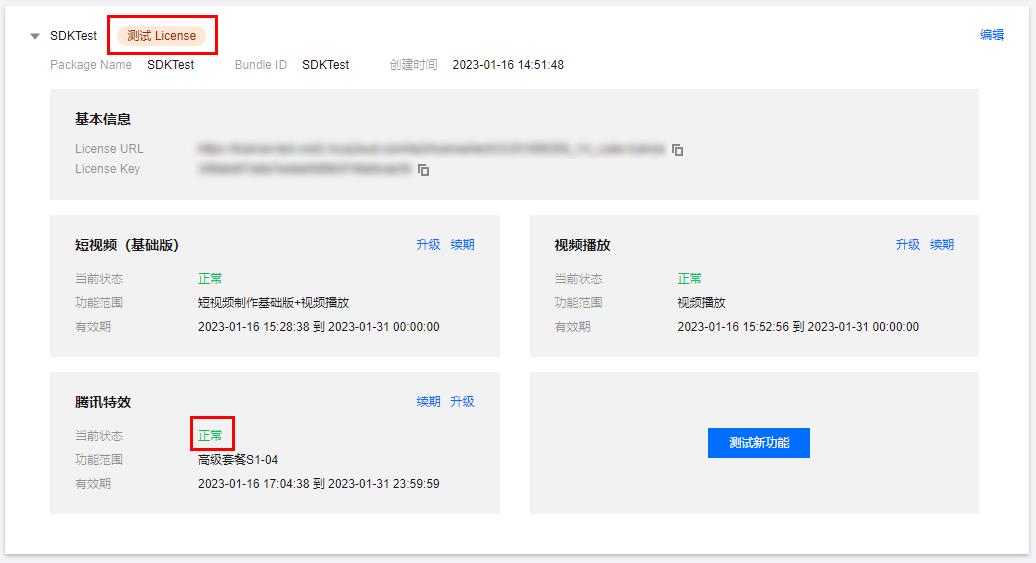This screenshot has height=563, width=1036.
Task: Click the 腾讯特效 heading
Action: [103, 402]
